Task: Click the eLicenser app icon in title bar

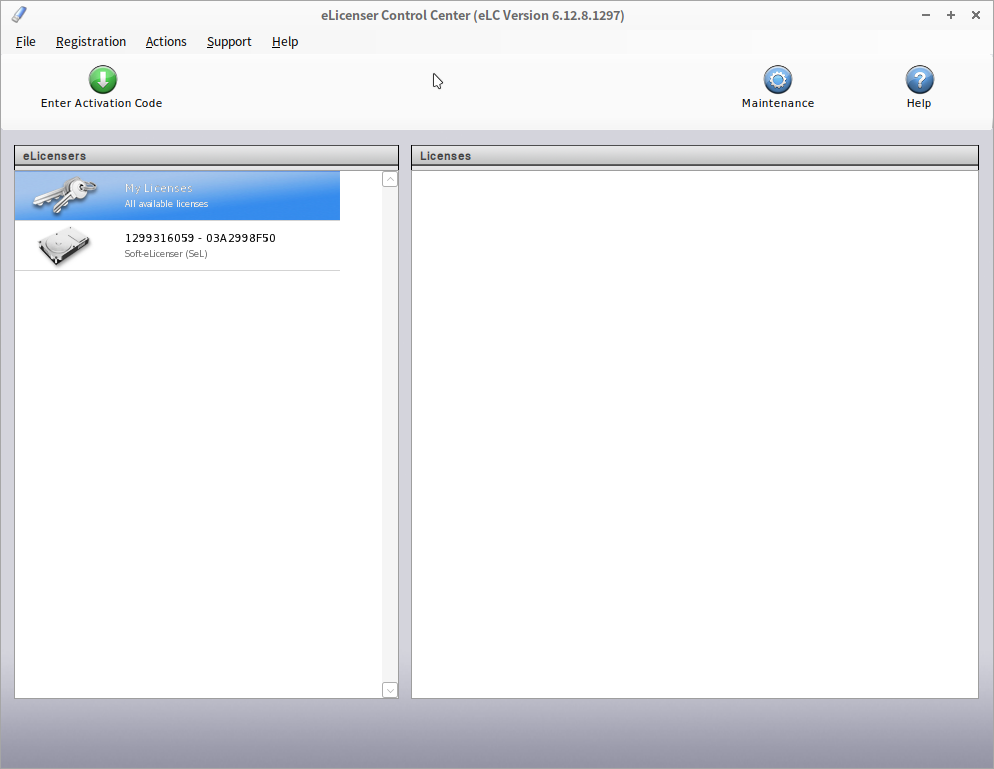Action: pos(19,15)
